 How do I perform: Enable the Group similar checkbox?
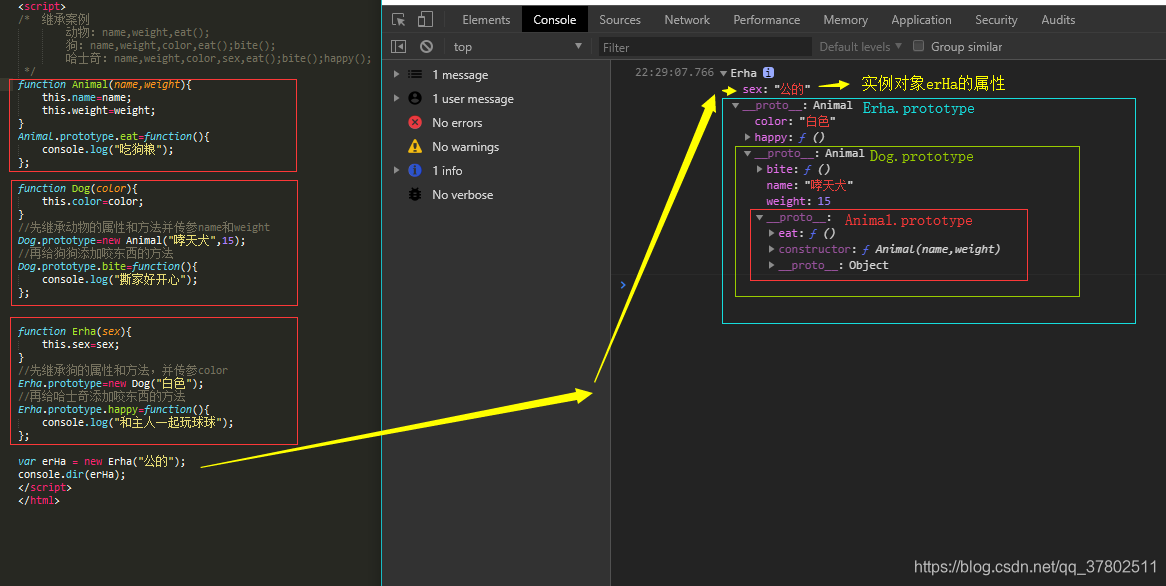(918, 46)
